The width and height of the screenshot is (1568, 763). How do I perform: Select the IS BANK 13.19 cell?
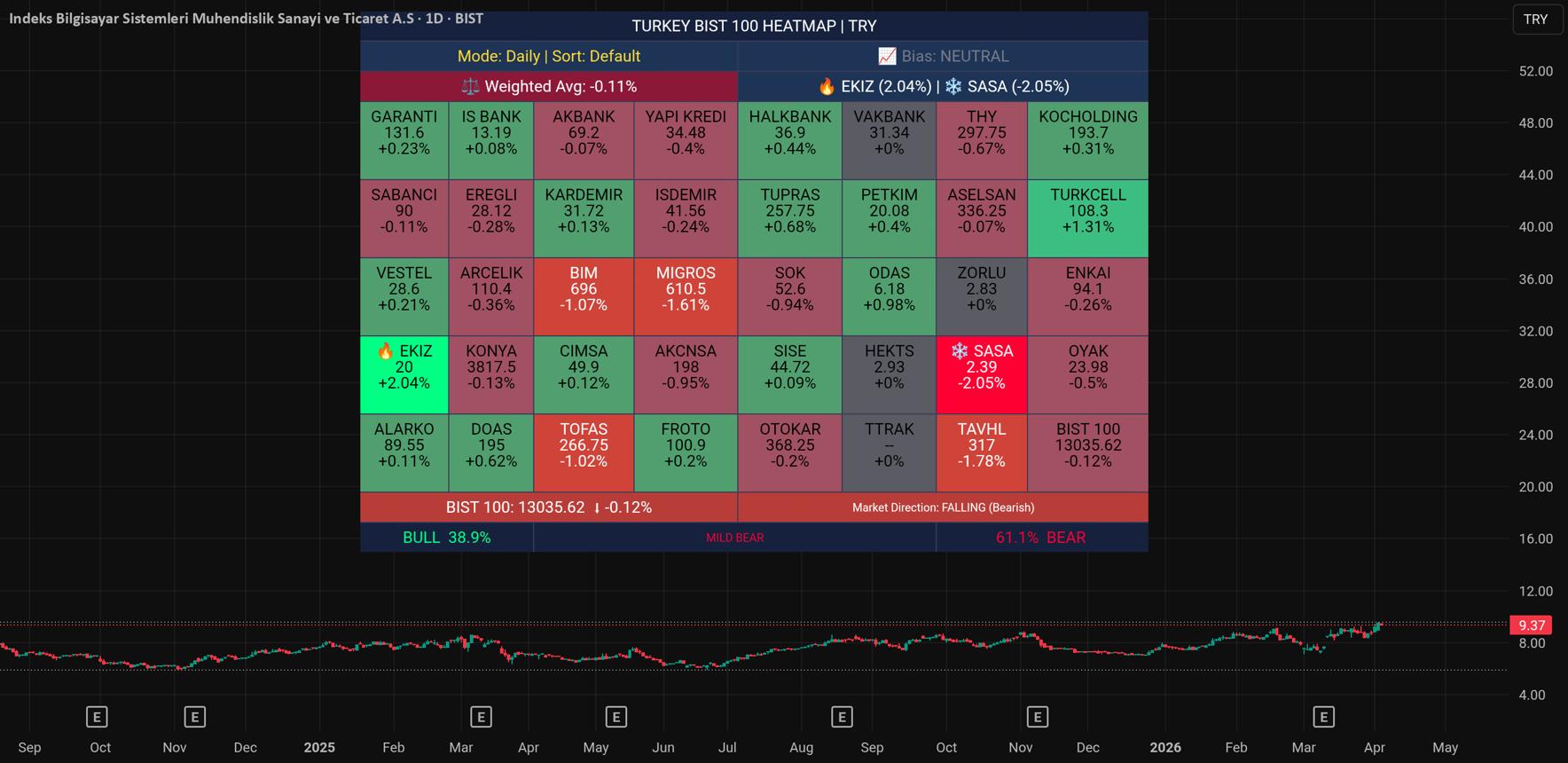coord(491,141)
